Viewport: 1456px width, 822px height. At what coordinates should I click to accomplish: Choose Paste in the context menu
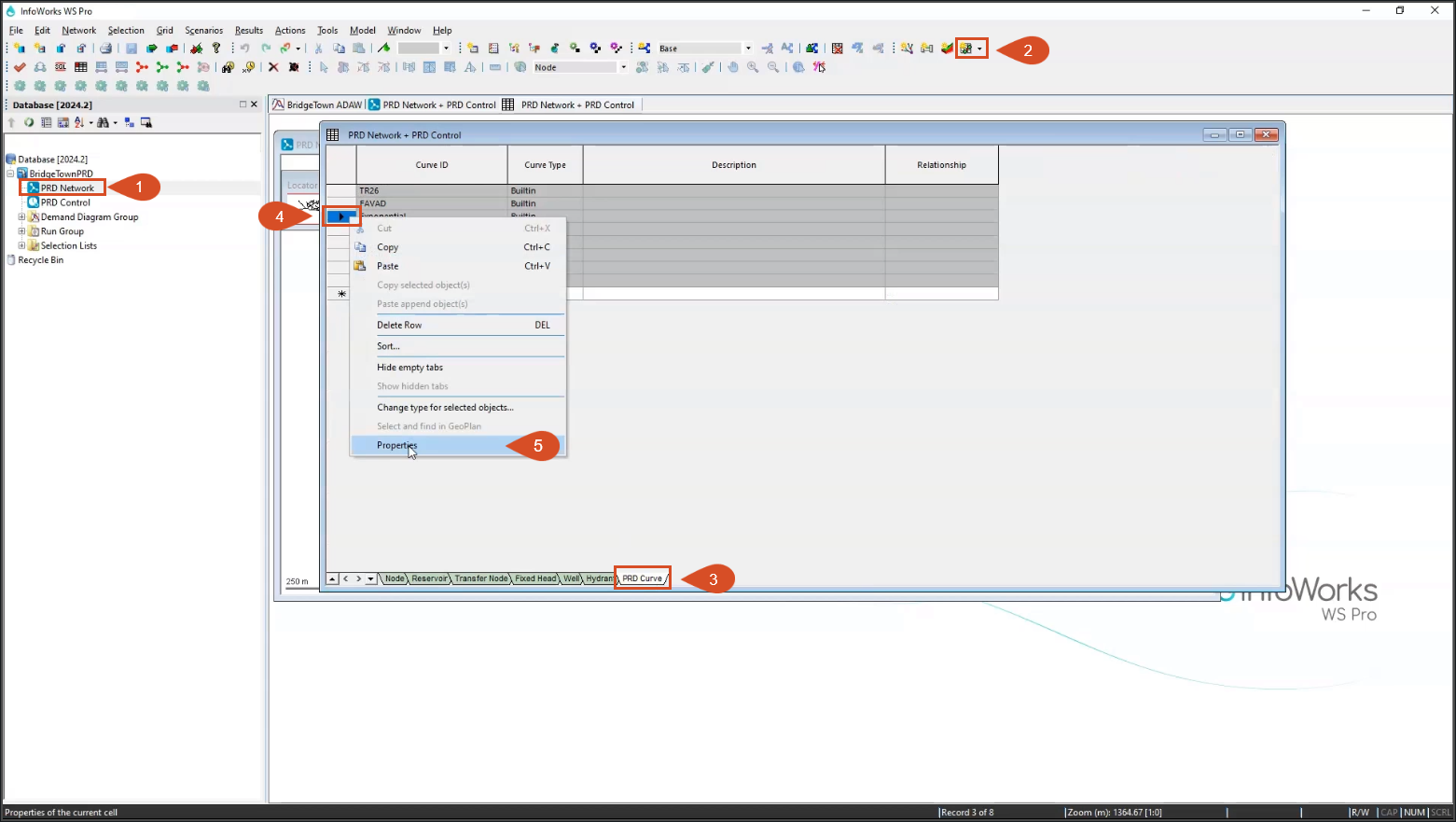click(x=457, y=266)
